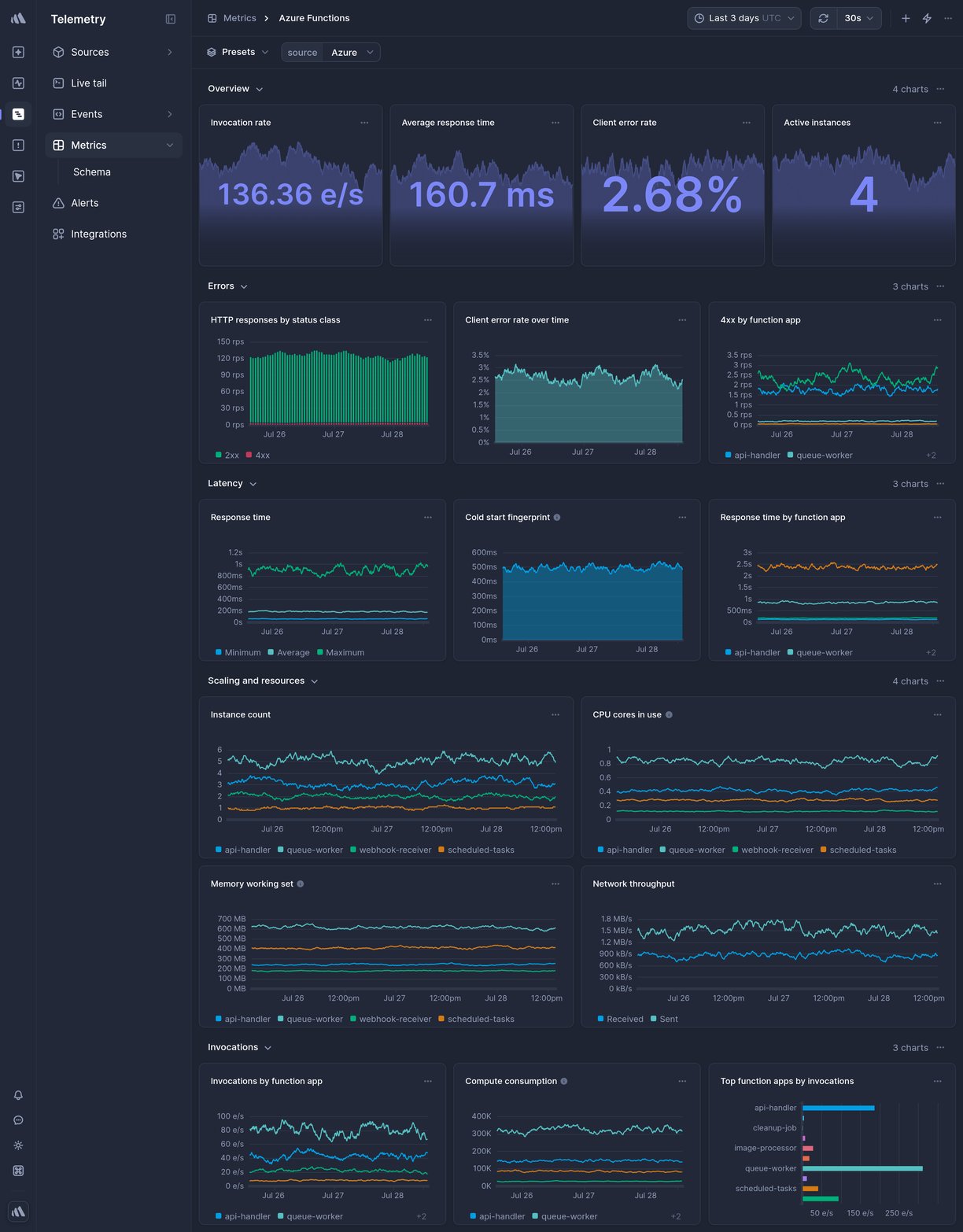Show +2 more in Invocations by function app
Viewport: 963px width, 1232px height.
tap(421, 1217)
